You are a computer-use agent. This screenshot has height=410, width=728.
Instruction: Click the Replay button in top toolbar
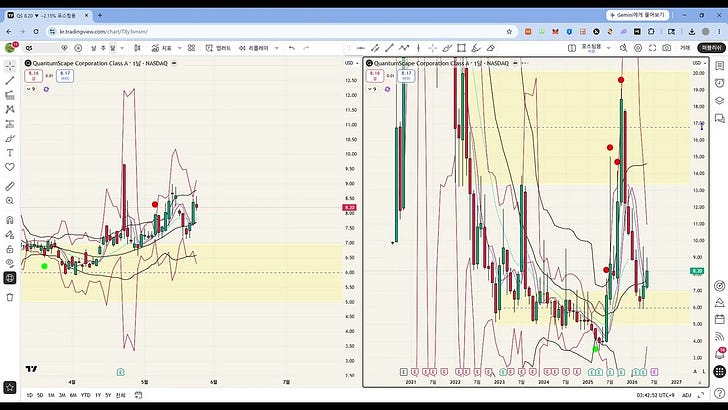pos(254,48)
